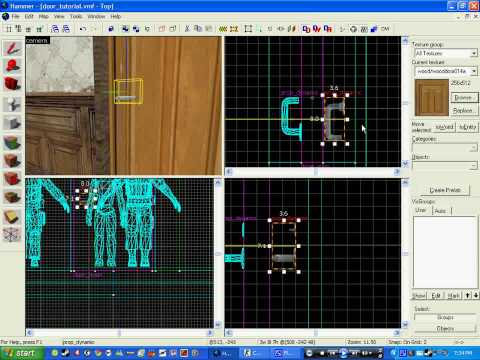The height and width of the screenshot is (360, 480).
Task: Toggle select-by-handles mode
Action: pyautogui.click(x=248, y=29)
